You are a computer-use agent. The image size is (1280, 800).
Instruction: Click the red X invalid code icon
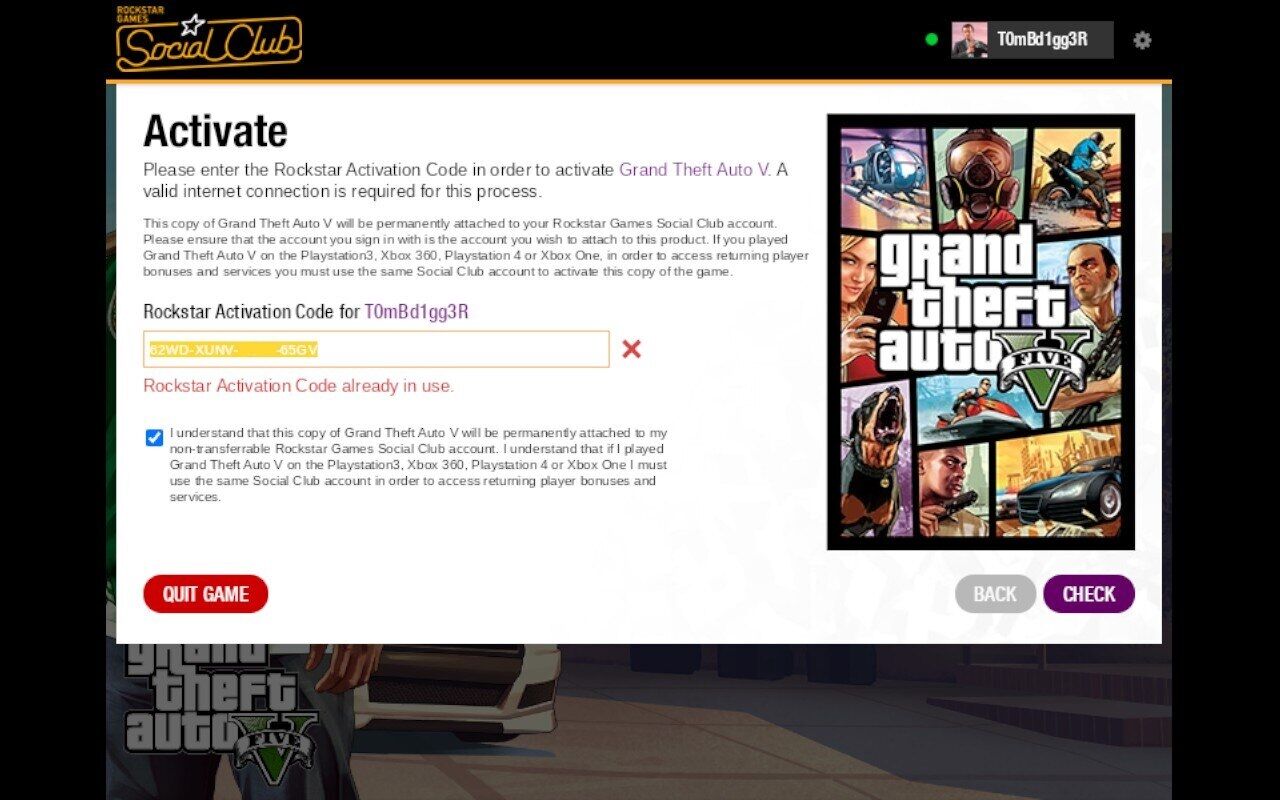631,349
